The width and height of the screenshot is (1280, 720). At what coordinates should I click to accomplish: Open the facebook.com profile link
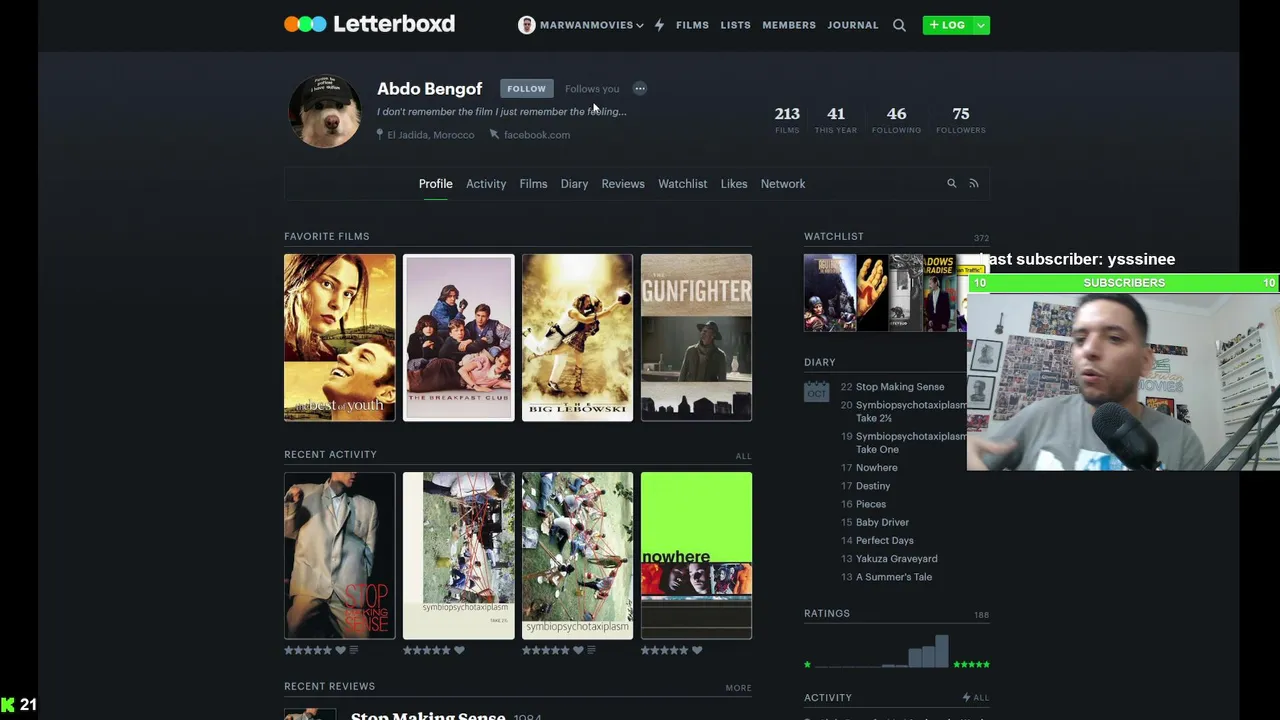[537, 135]
